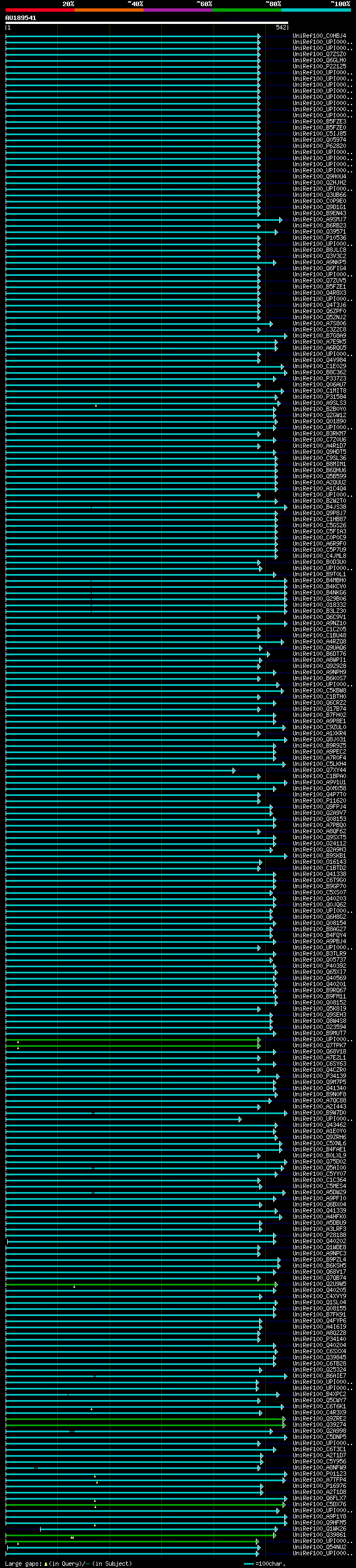Open hit UniRef100_C5IJ85

click(319, 134)
